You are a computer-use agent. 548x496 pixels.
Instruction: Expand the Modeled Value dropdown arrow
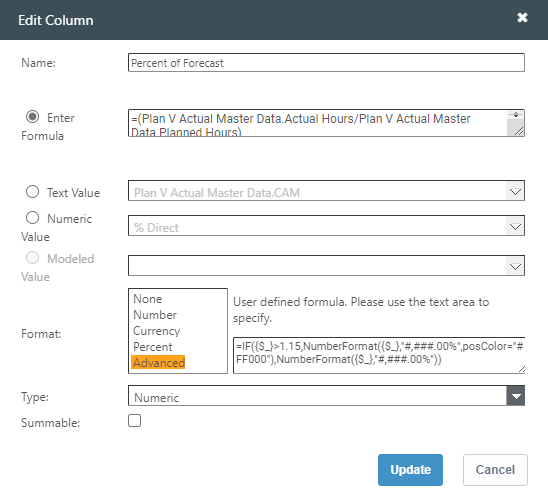515,267
